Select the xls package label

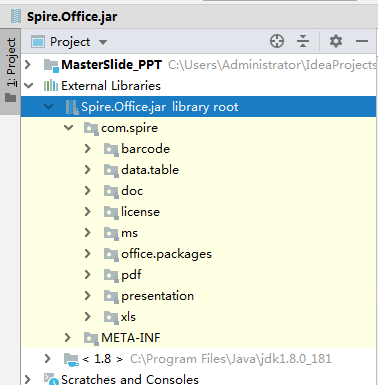tap(128, 317)
